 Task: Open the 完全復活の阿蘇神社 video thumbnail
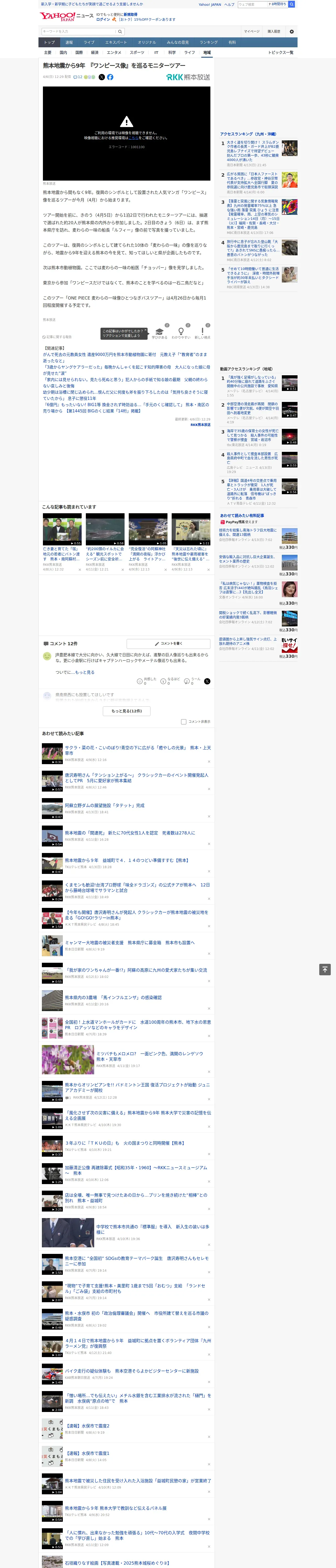[148, 529]
